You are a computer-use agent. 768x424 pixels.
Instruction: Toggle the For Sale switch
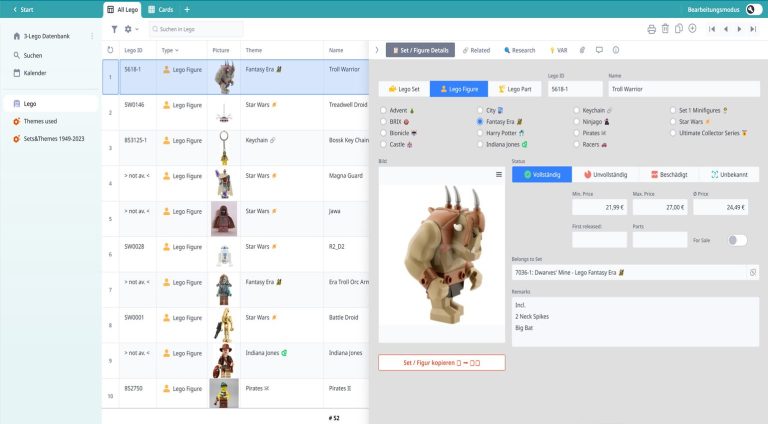[737, 240]
